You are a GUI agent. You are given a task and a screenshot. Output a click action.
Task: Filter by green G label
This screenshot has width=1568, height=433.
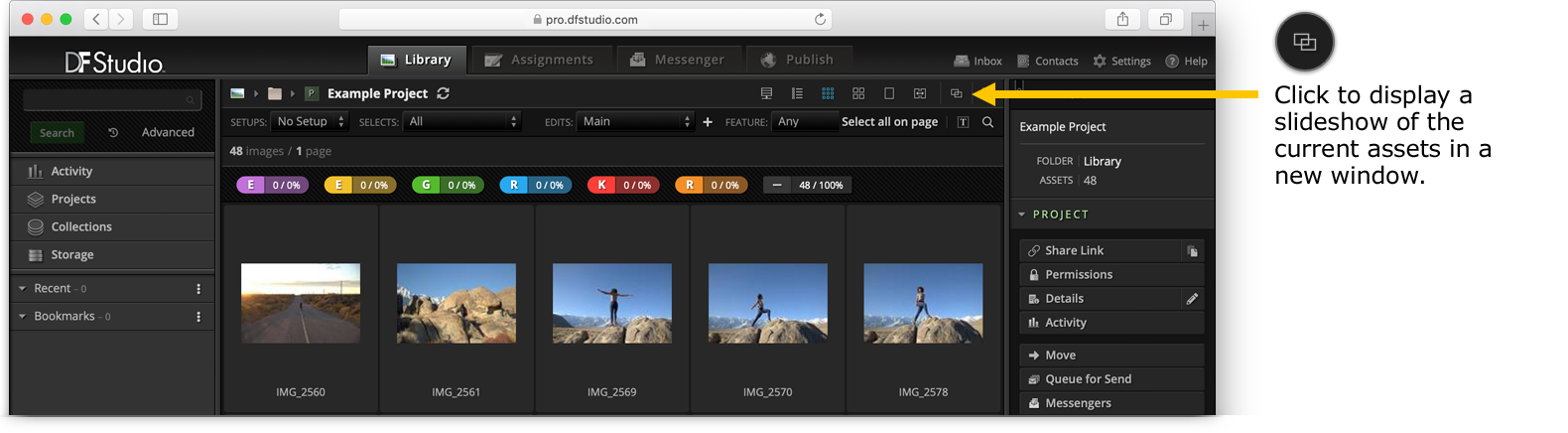point(448,186)
